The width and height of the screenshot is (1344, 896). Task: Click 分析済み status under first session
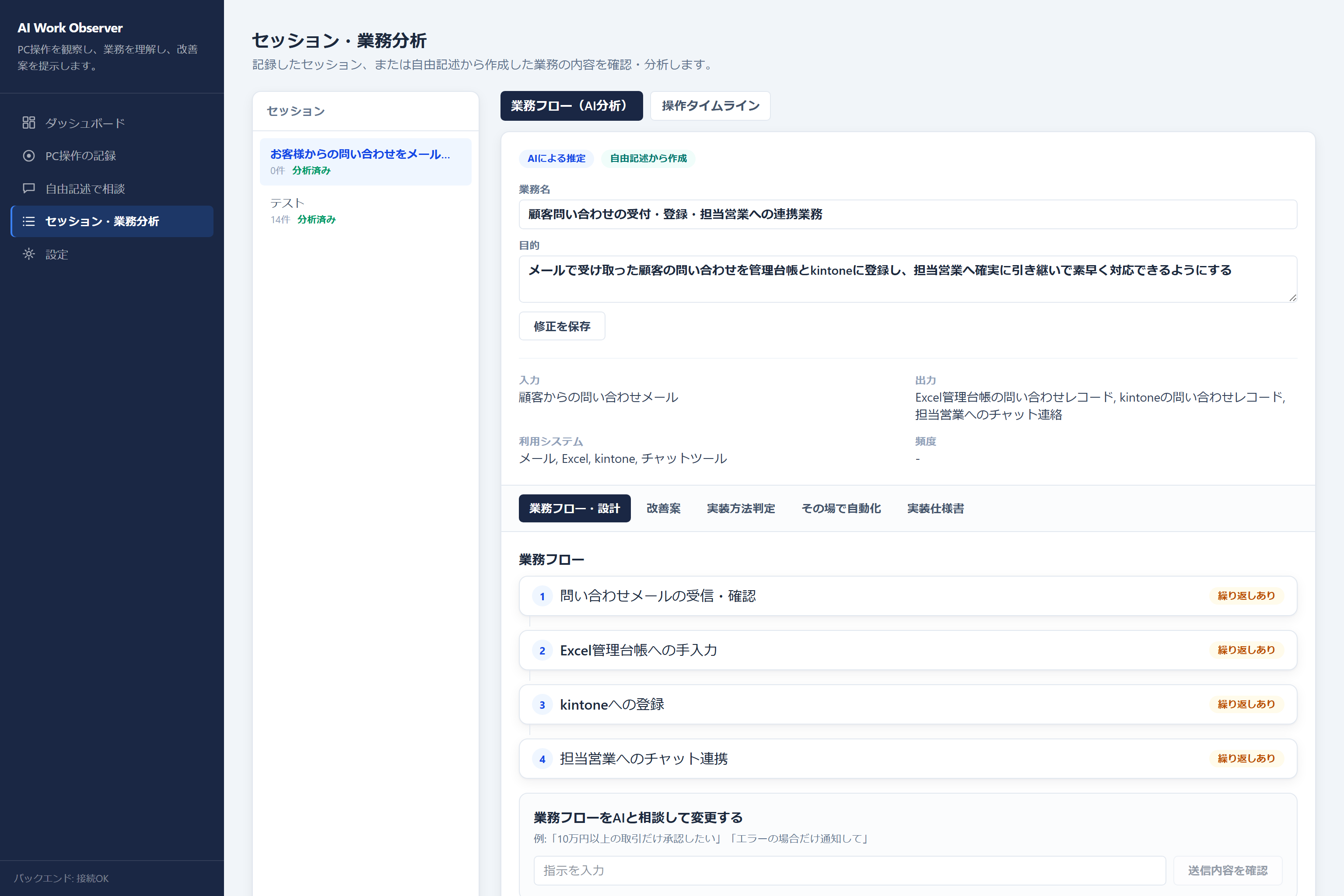click(311, 170)
